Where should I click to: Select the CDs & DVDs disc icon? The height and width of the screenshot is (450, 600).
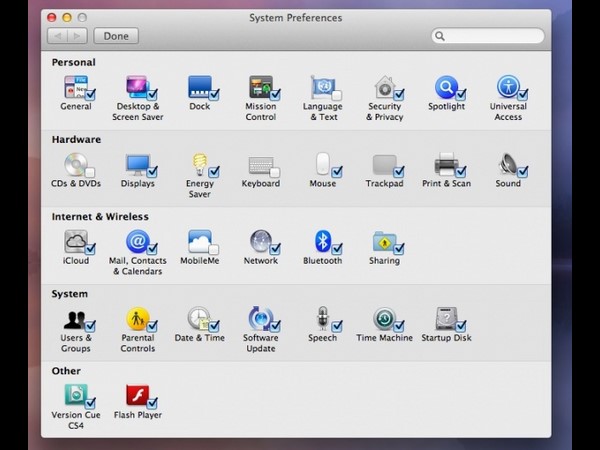76,164
